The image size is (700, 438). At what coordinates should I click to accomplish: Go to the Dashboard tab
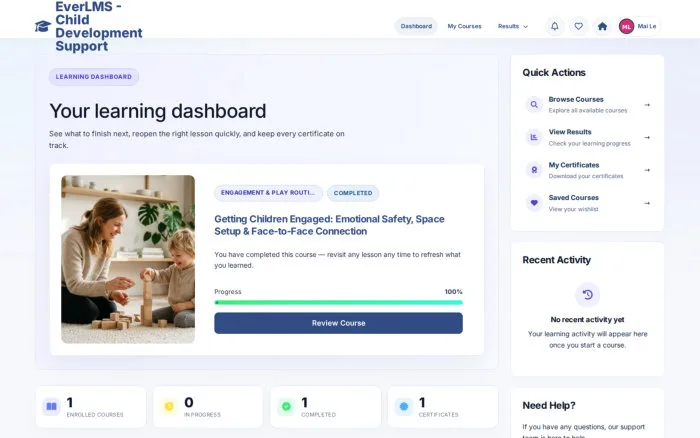click(x=416, y=26)
